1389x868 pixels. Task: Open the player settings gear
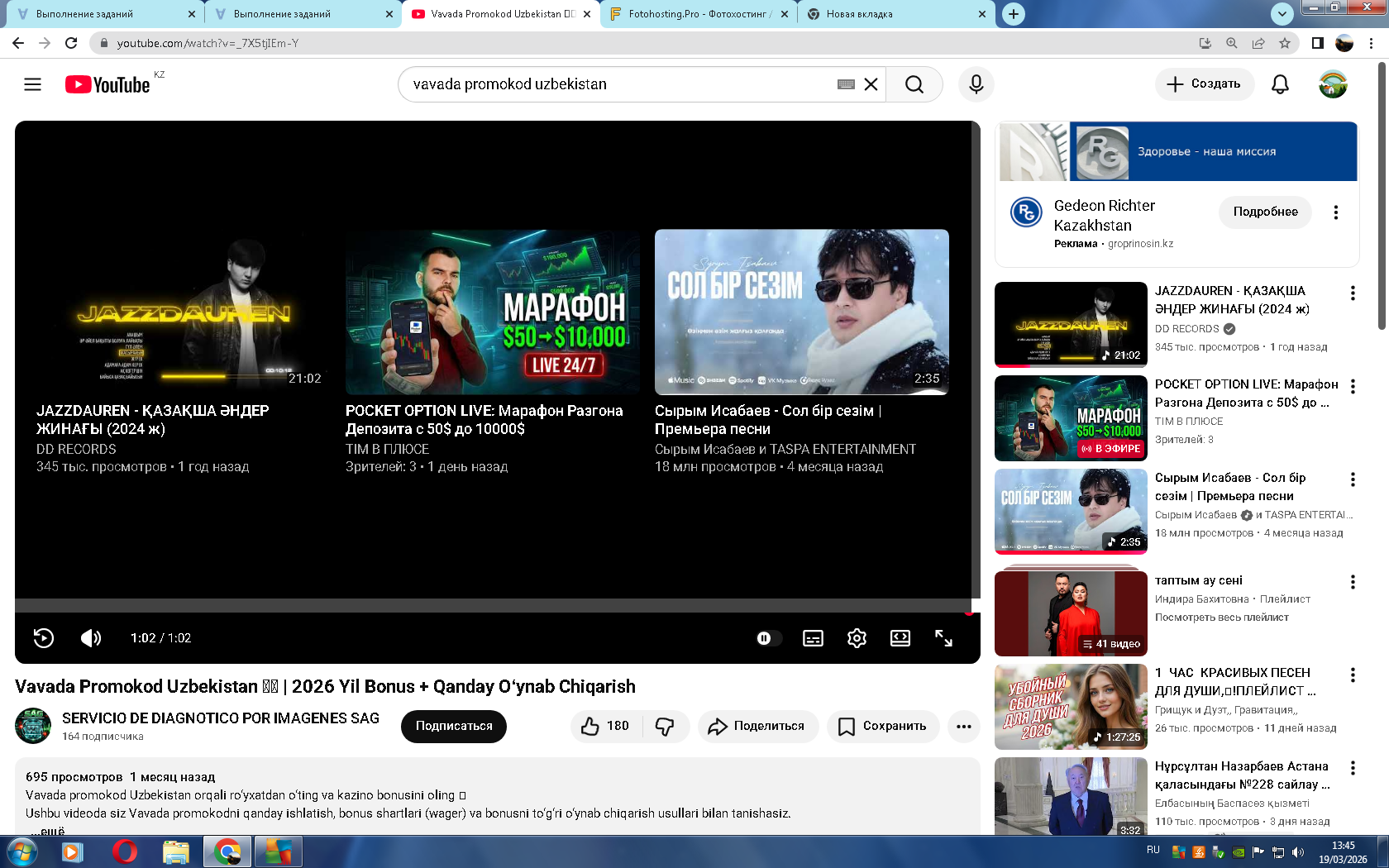tap(857, 638)
